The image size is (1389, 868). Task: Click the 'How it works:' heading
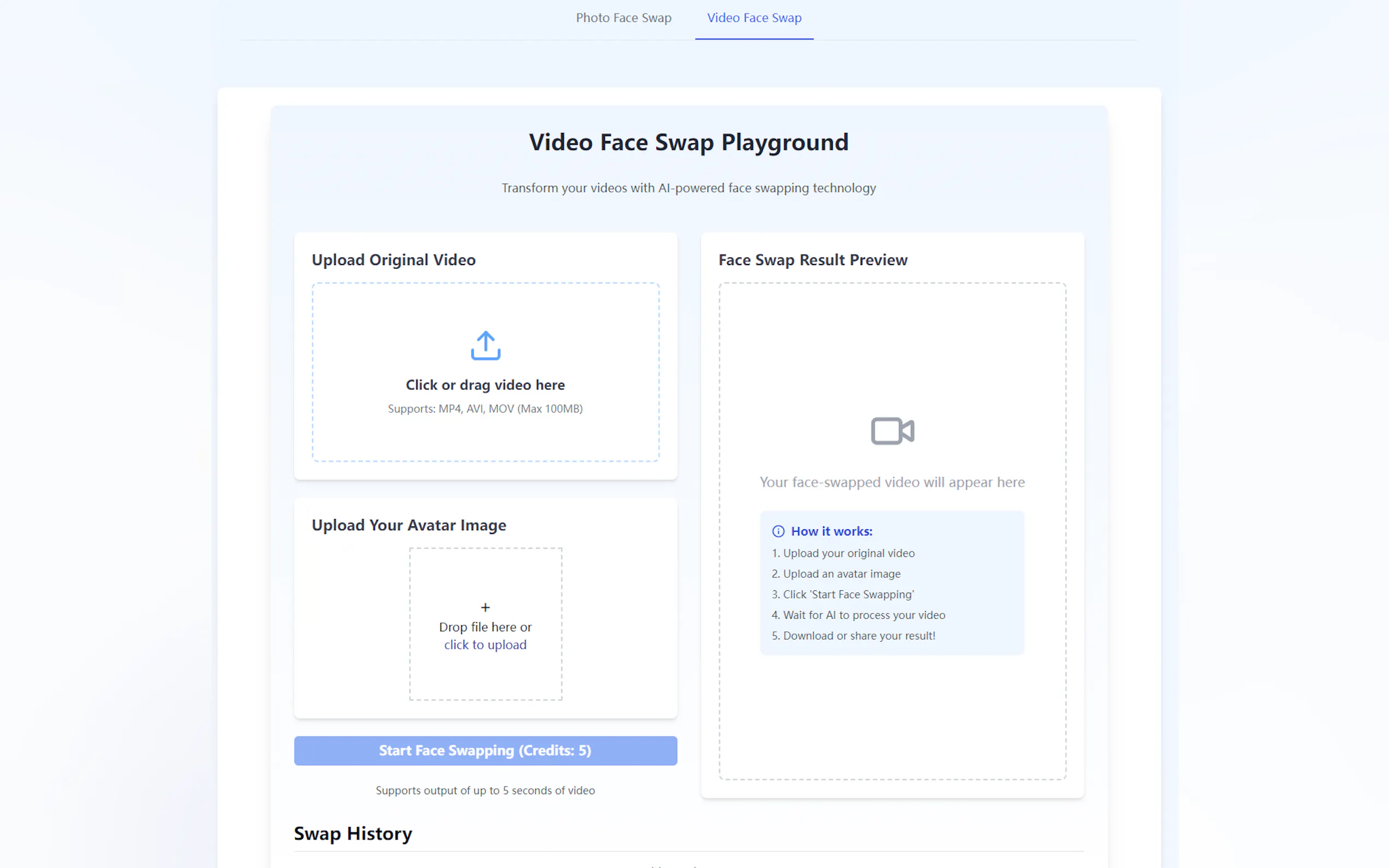(x=831, y=532)
